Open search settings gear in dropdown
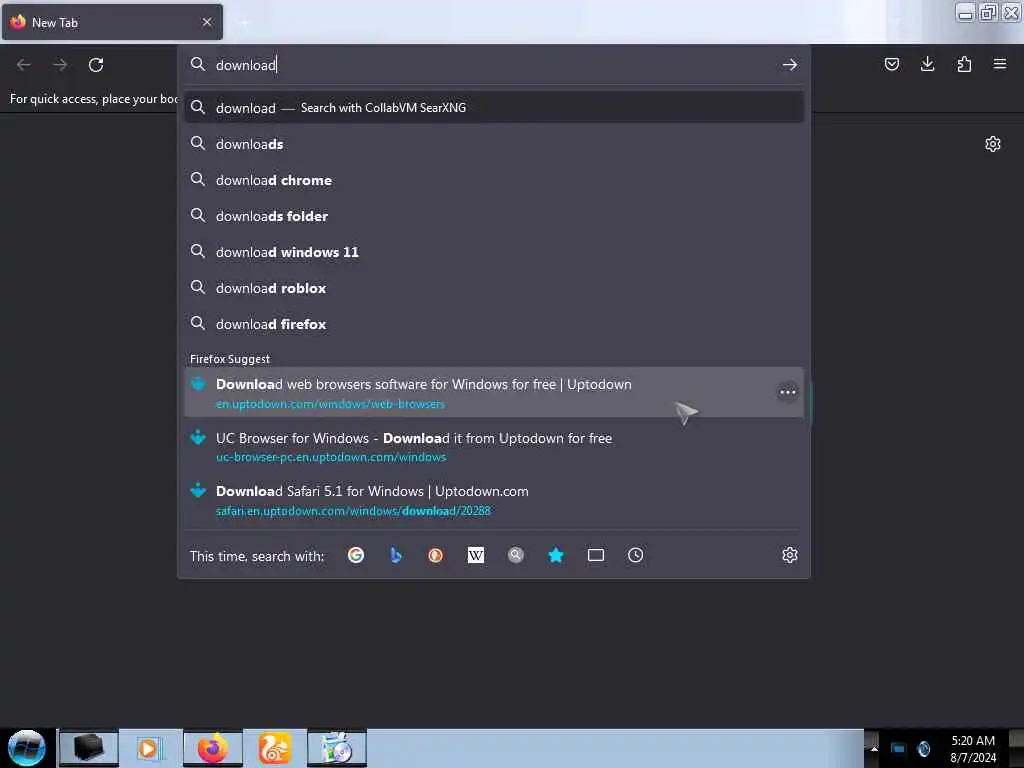Viewport: 1024px width, 768px height. tap(790, 555)
